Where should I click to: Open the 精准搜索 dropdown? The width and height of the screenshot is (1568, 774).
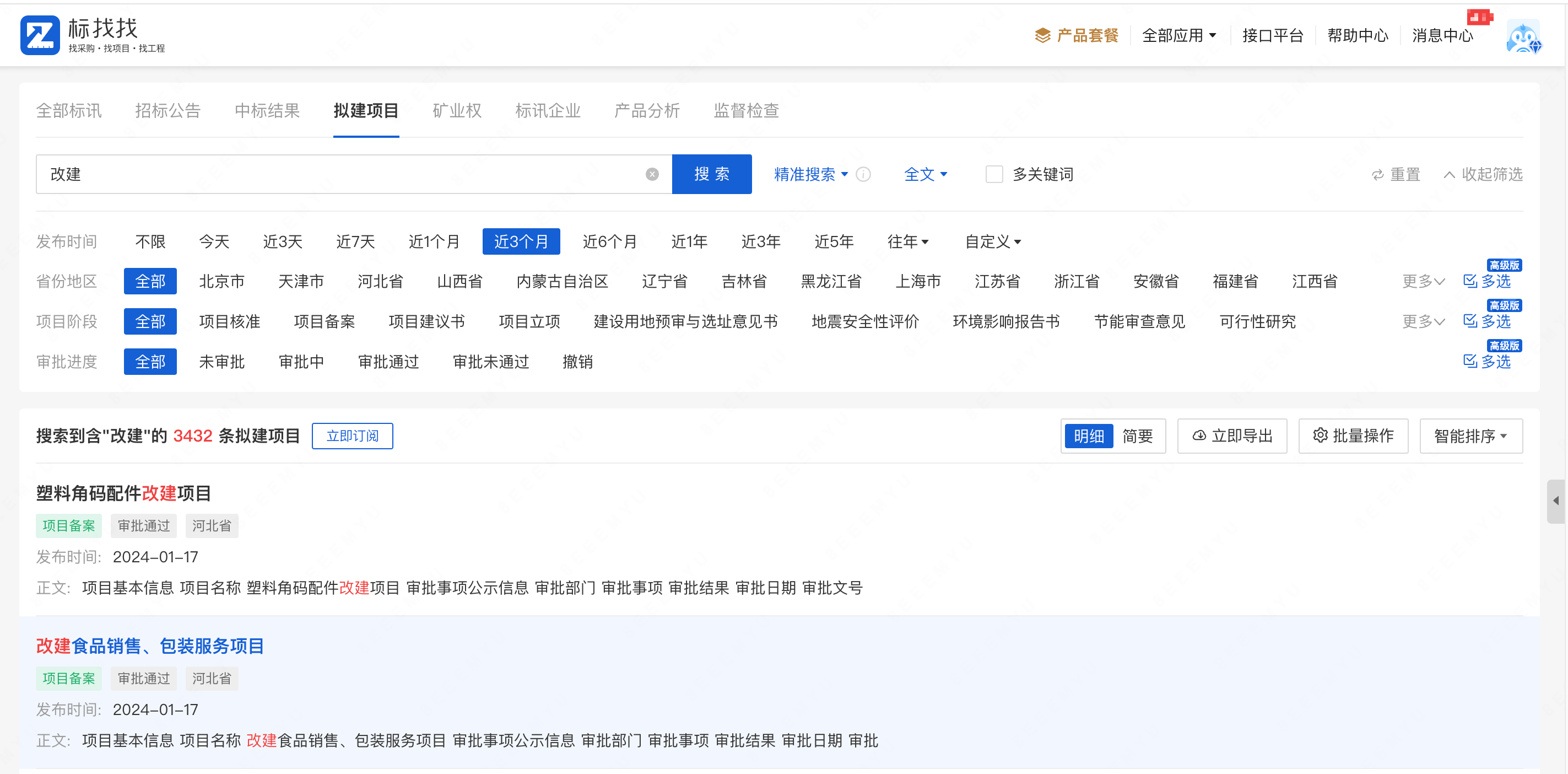point(810,174)
